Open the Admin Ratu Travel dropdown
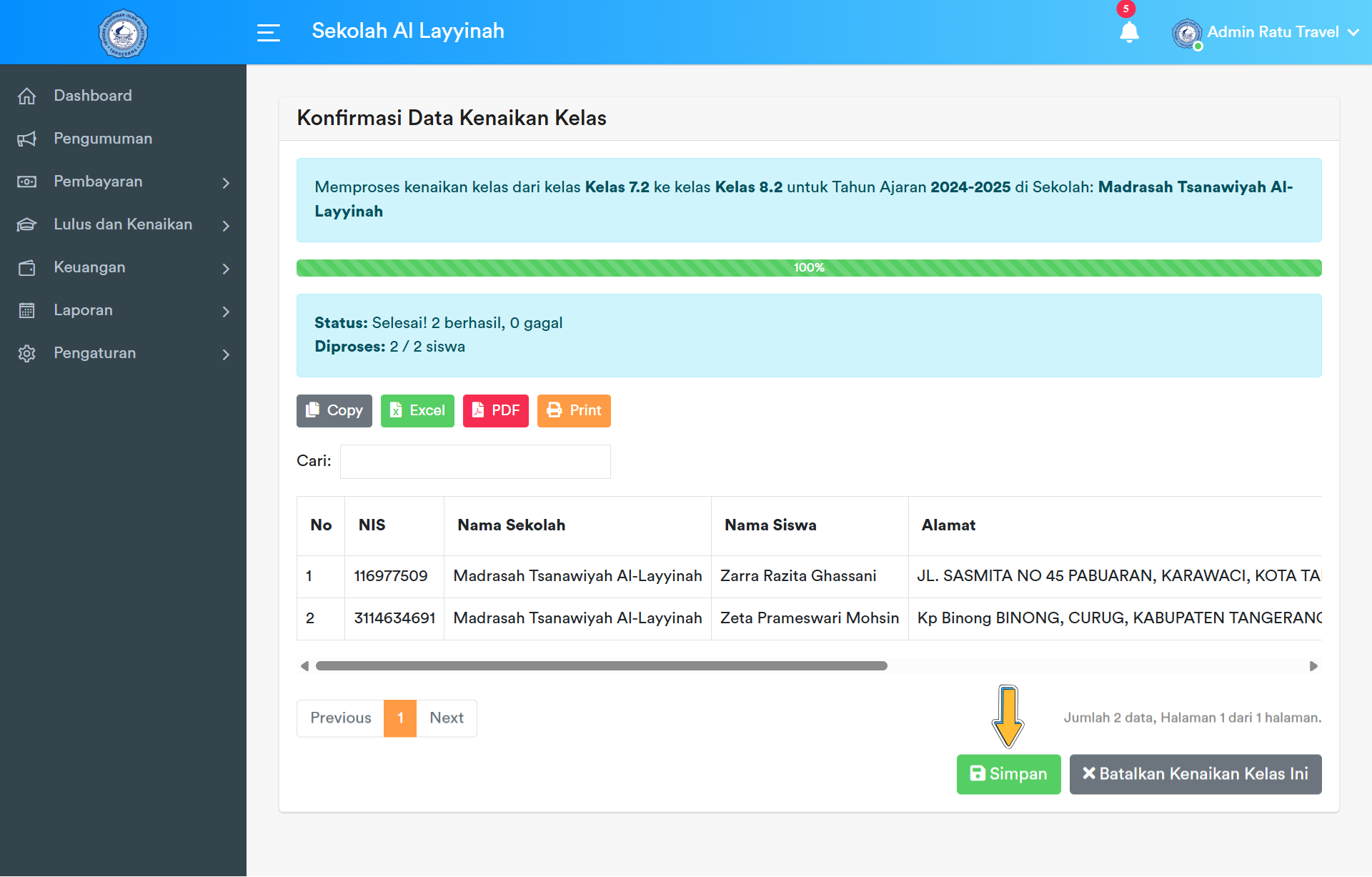Viewport: 1372px width, 877px height. [1272, 32]
